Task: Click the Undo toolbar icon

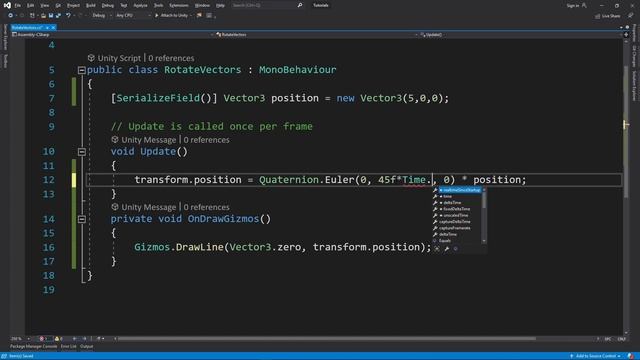Action: click(69, 16)
